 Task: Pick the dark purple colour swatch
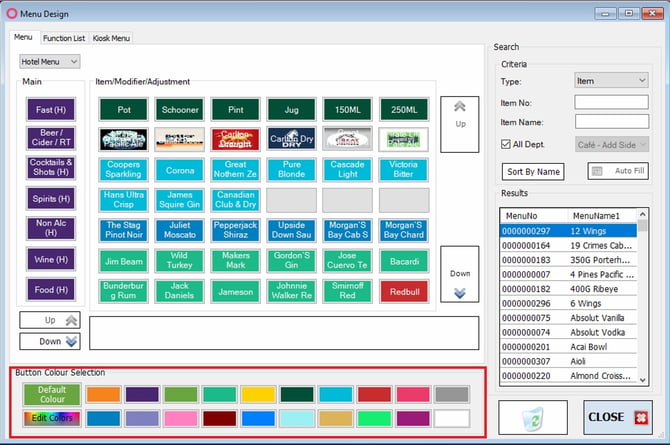coord(142,394)
